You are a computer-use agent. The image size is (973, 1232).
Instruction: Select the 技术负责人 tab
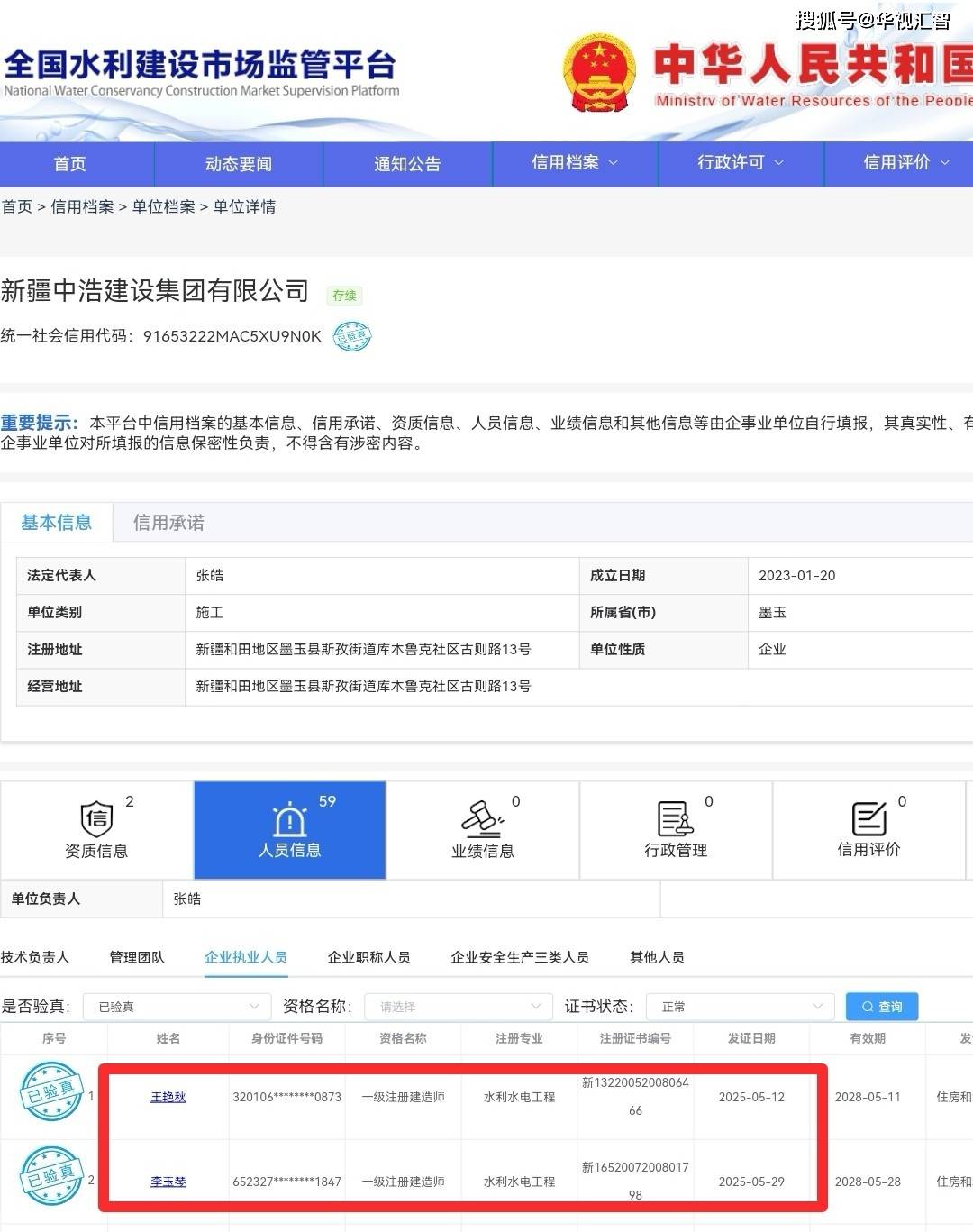point(35,957)
